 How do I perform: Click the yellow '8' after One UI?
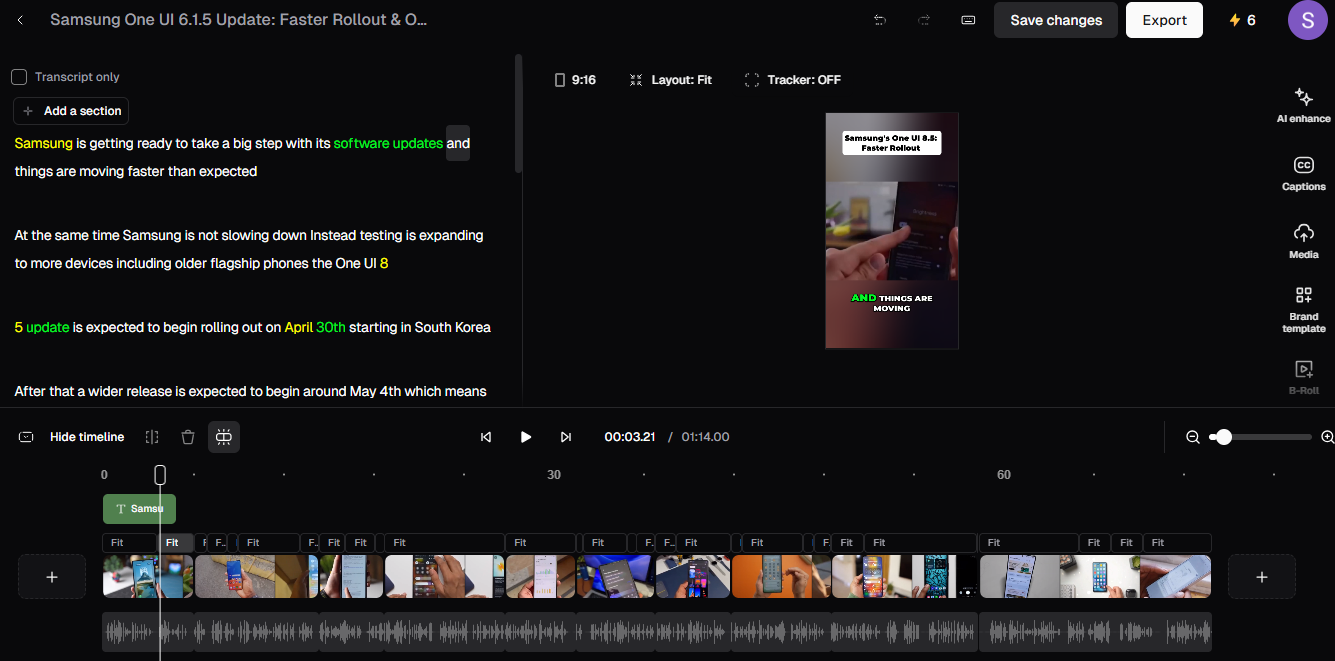point(384,263)
